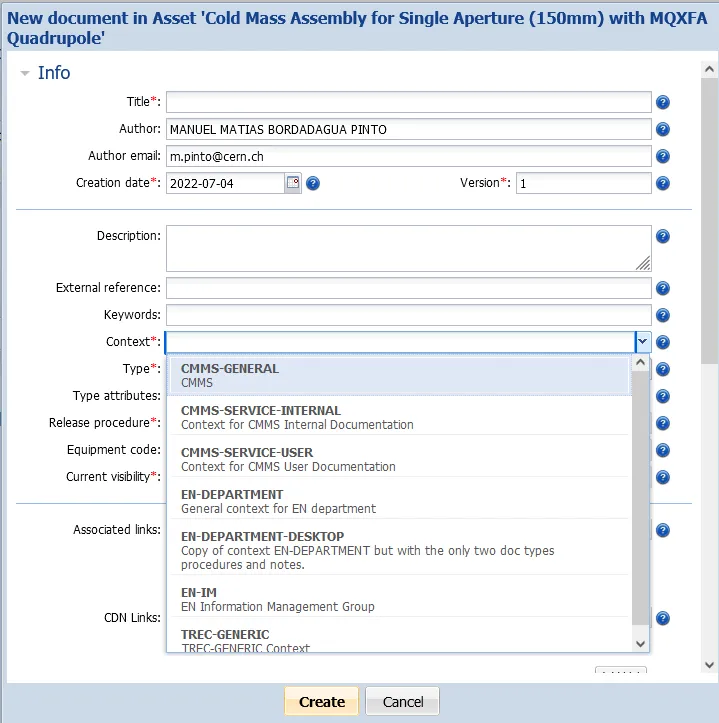Open help icon for Equipment code
Screen dimensions: 719x723
pyautogui.click(x=662, y=450)
